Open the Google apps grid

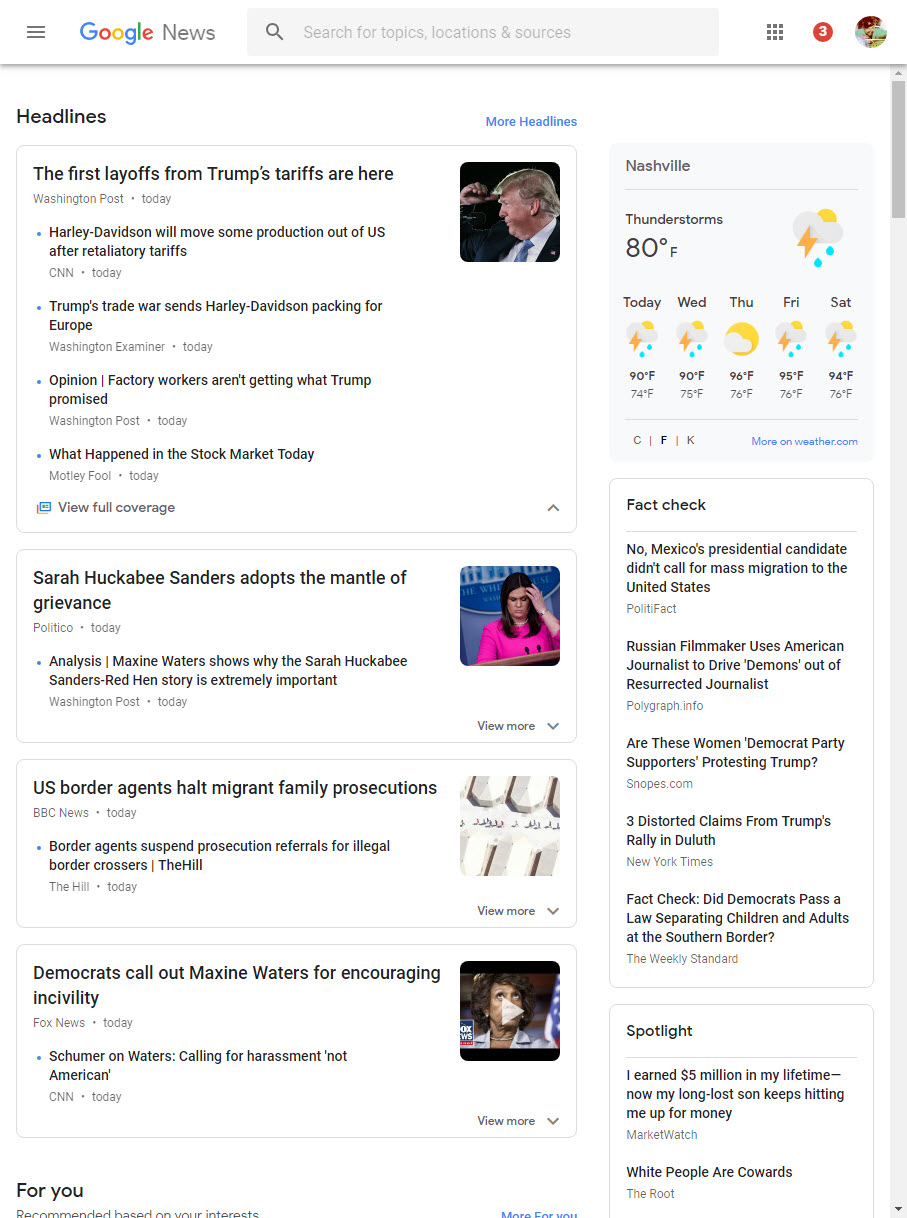[775, 32]
